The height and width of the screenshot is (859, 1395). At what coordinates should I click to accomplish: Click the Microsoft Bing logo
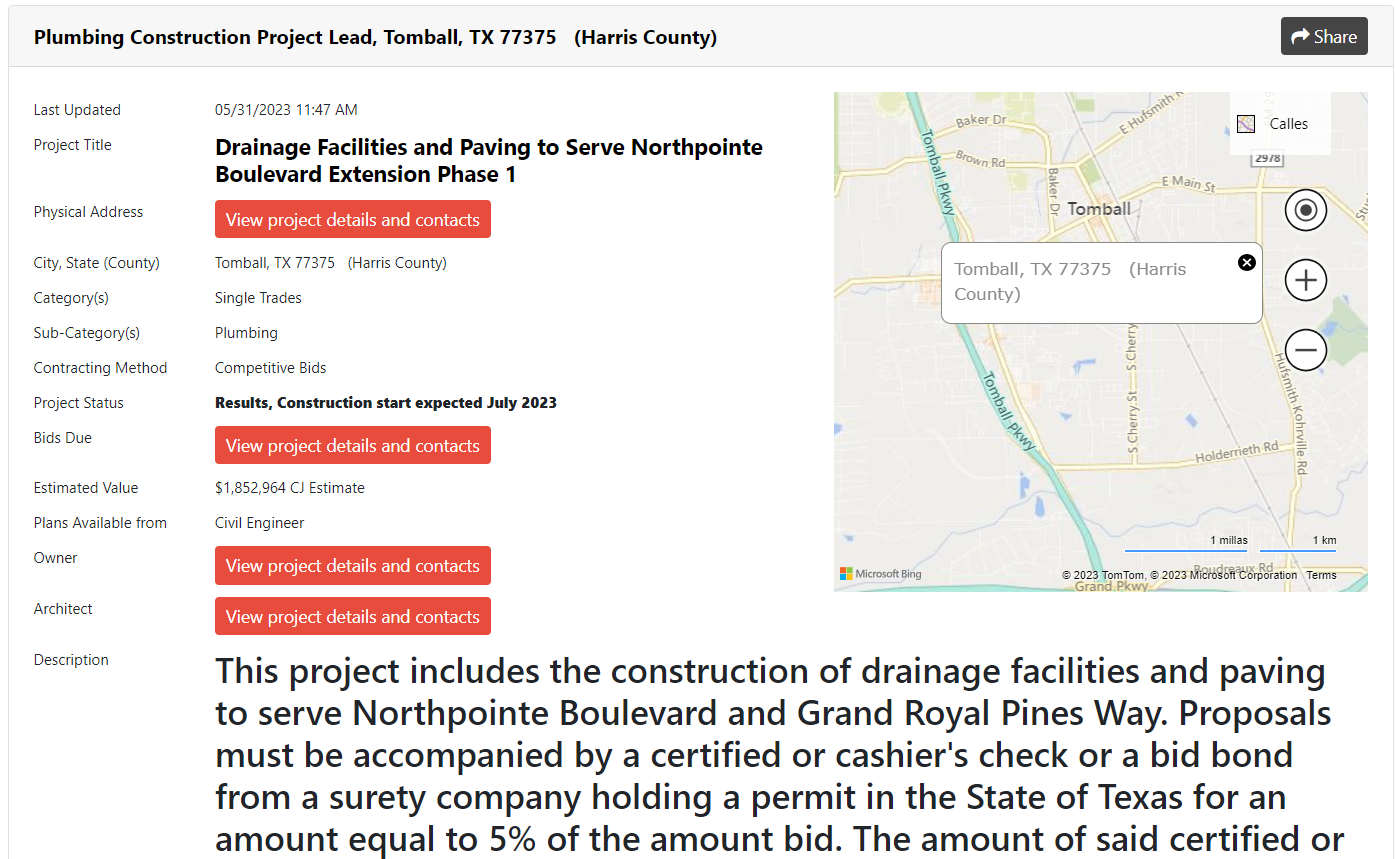[x=881, y=574]
